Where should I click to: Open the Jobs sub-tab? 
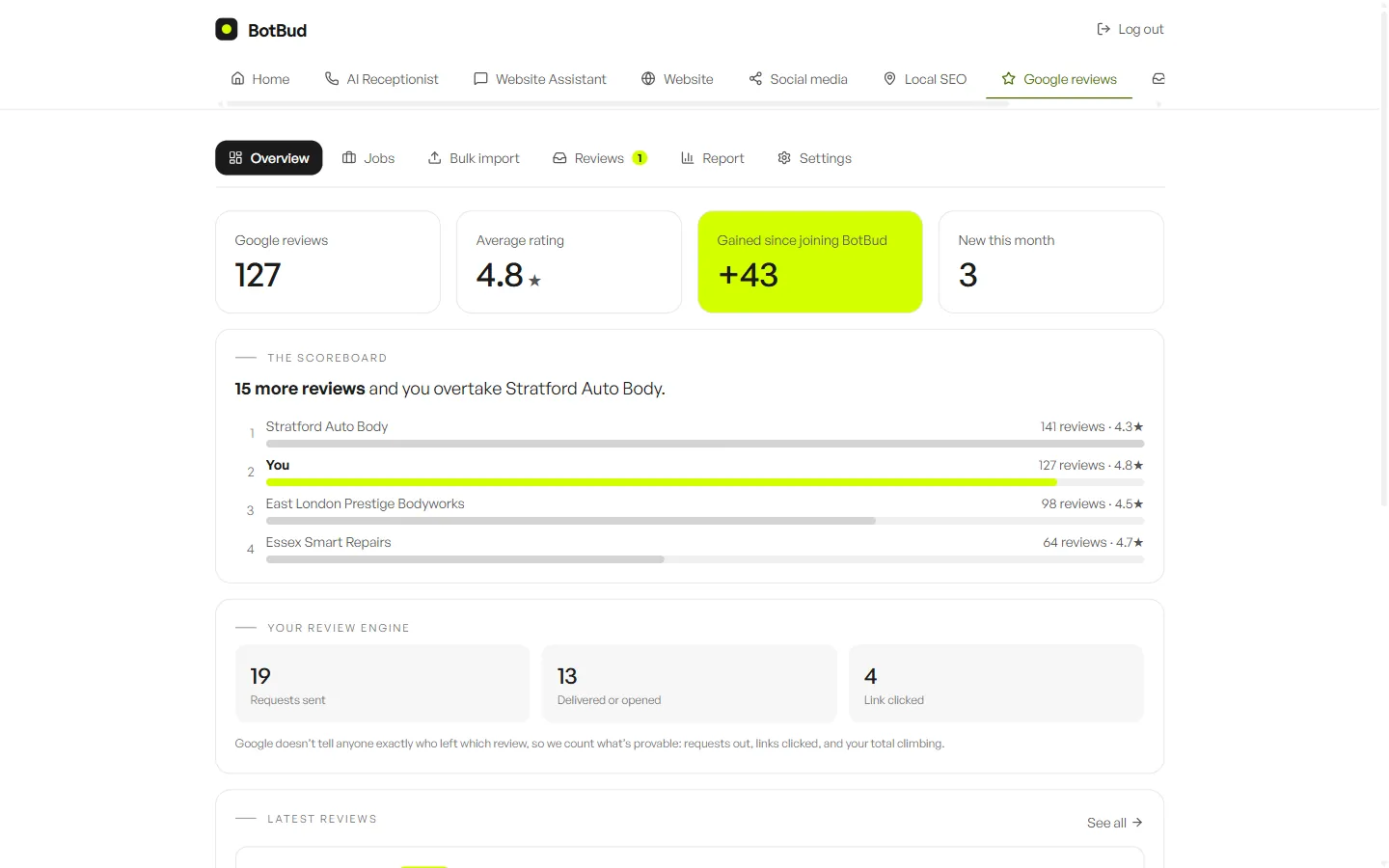(368, 158)
